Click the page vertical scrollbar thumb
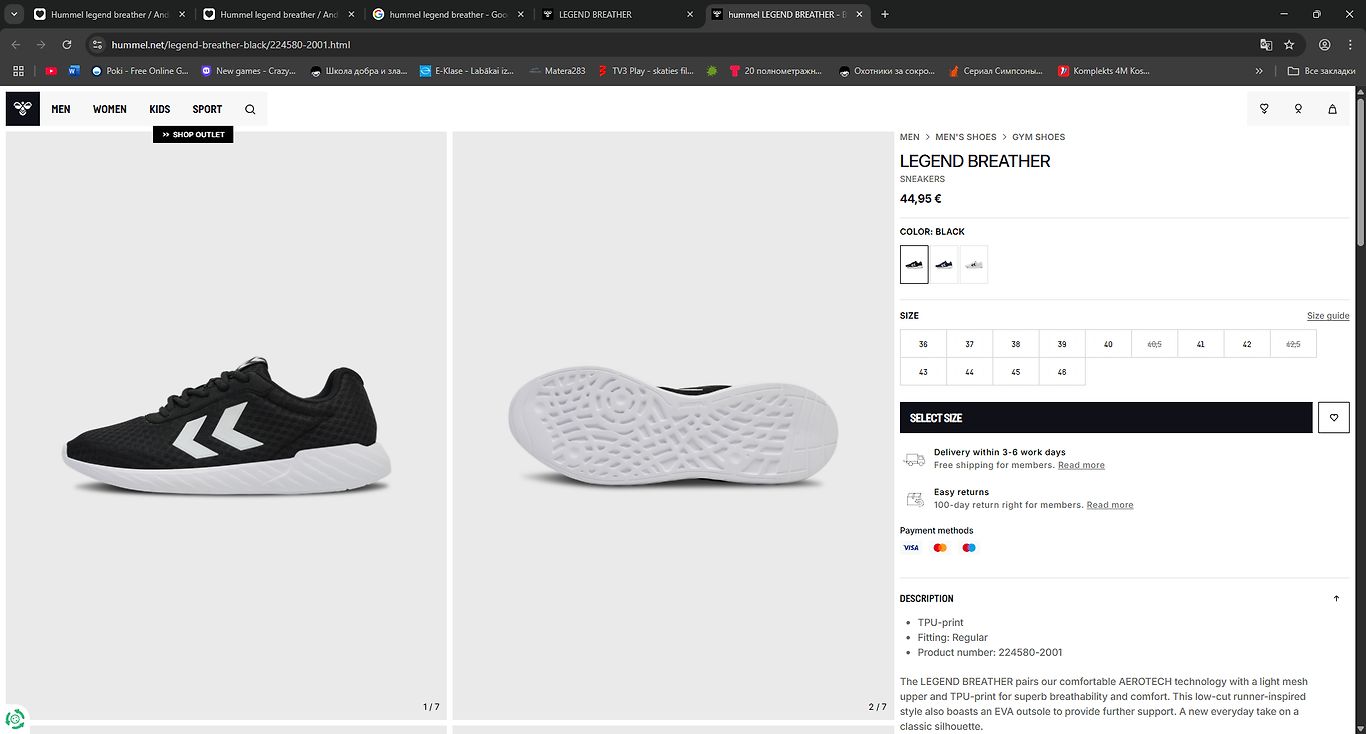 pyautogui.click(x=1360, y=172)
